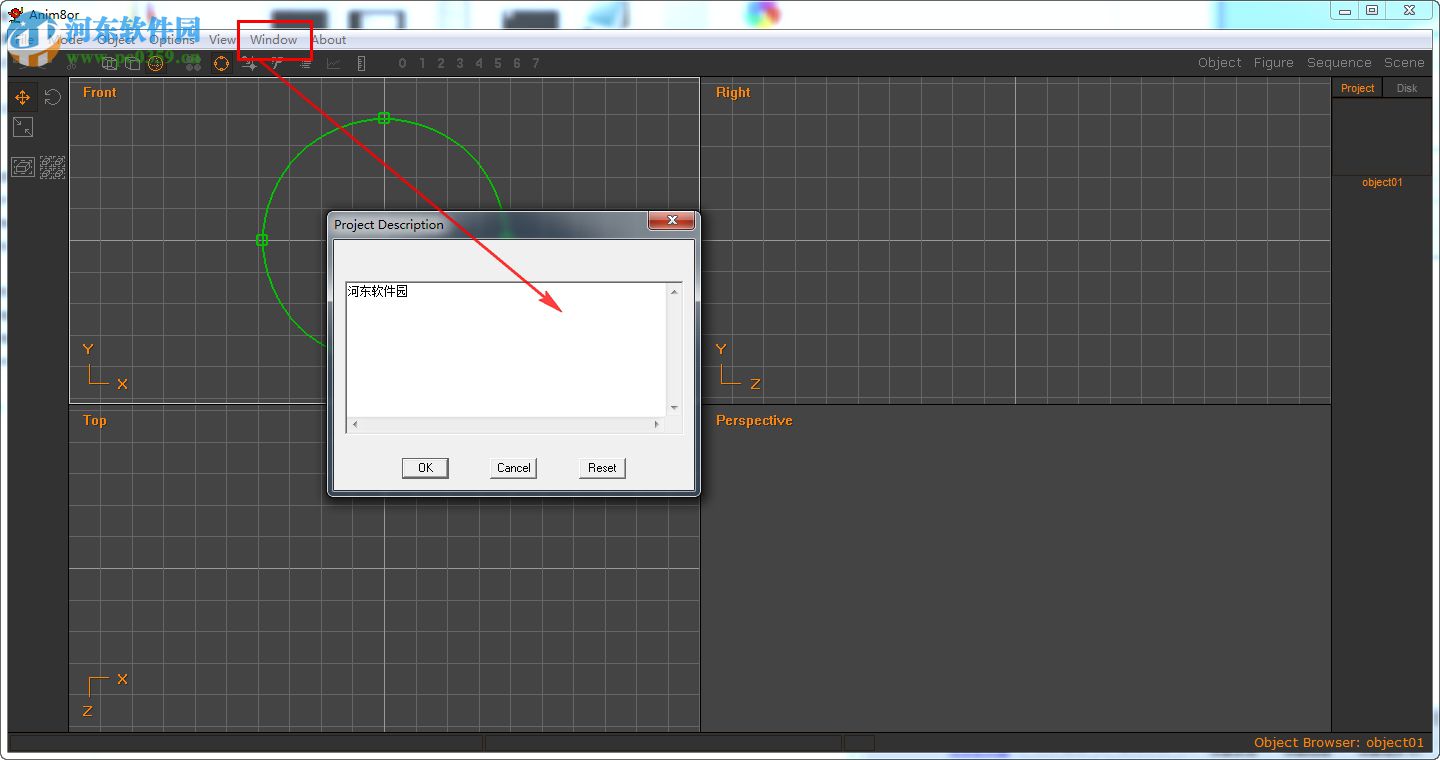Image resolution: width=1440 pixels, height=760 pixels.
Task: Click the ruler measurement icon
Action: click(361, 63)
